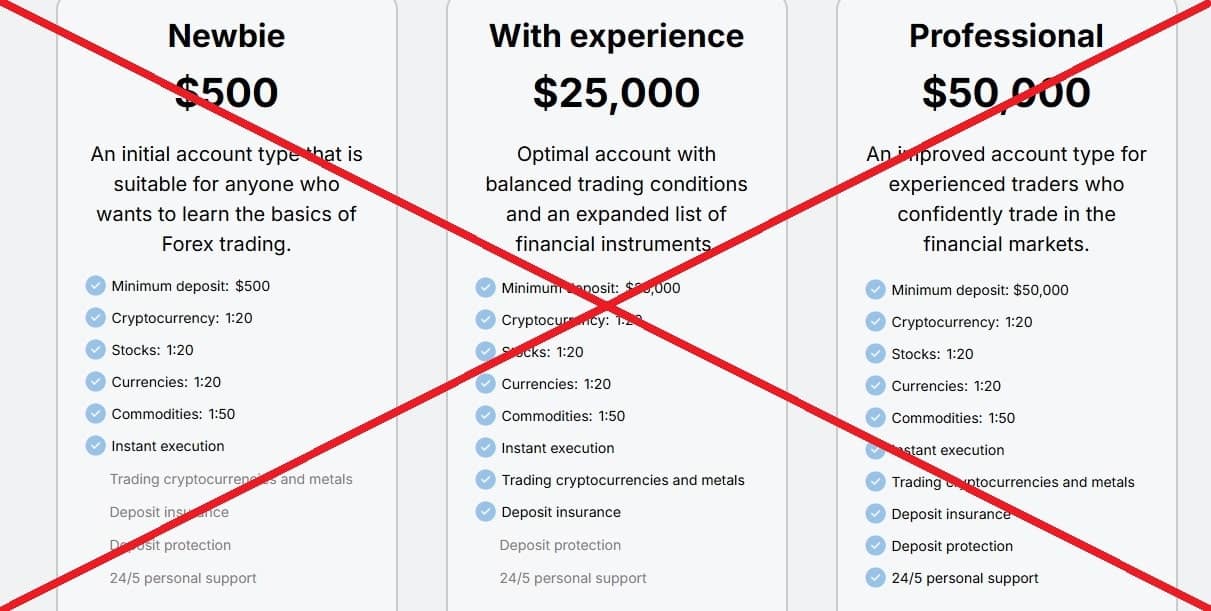Click the Newbie greyed-out Trading cryptocurrencies and metals item
This screenshot has height=611, width=1211.
pos(231,479)
